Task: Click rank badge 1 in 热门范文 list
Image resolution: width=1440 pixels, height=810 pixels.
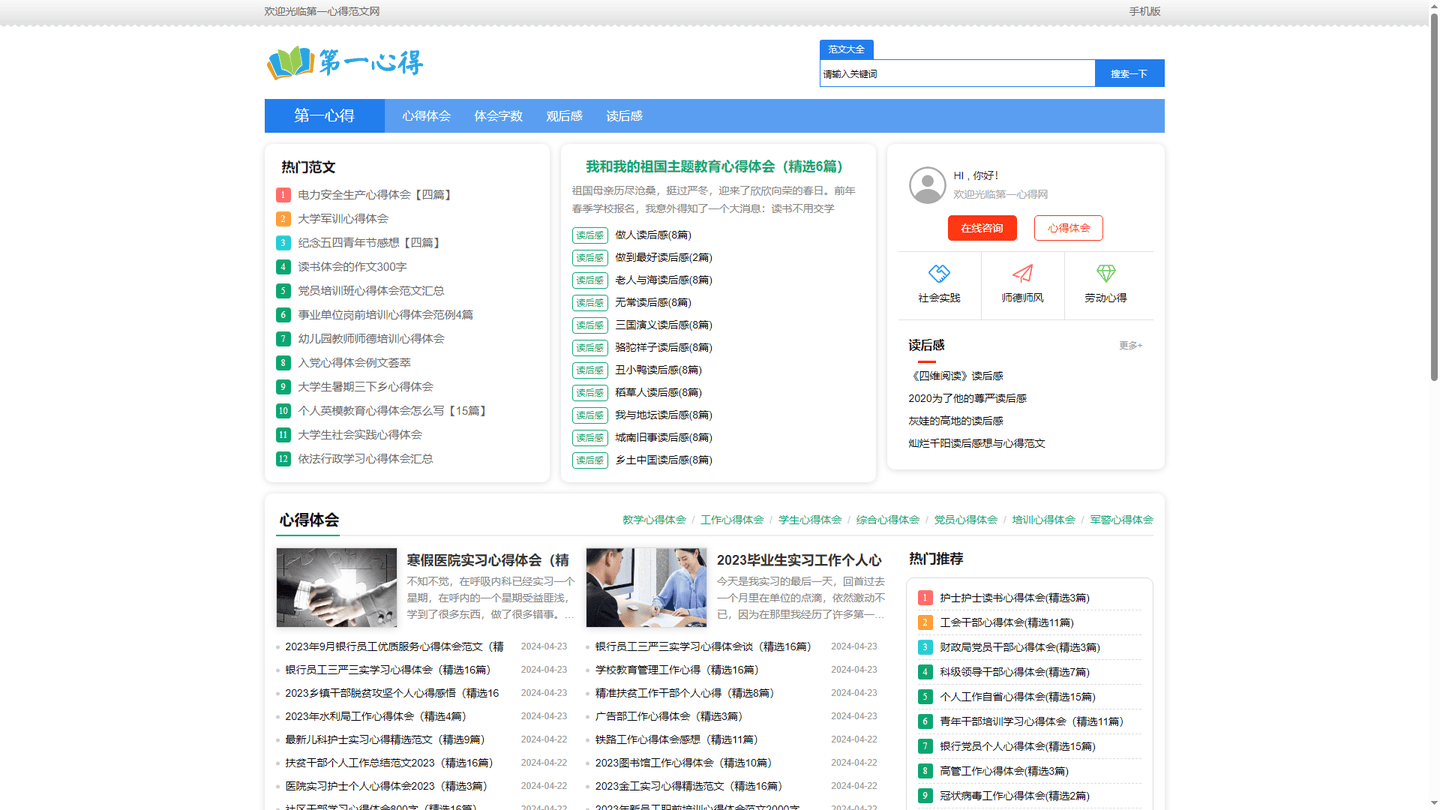Action: click(283, 195)
